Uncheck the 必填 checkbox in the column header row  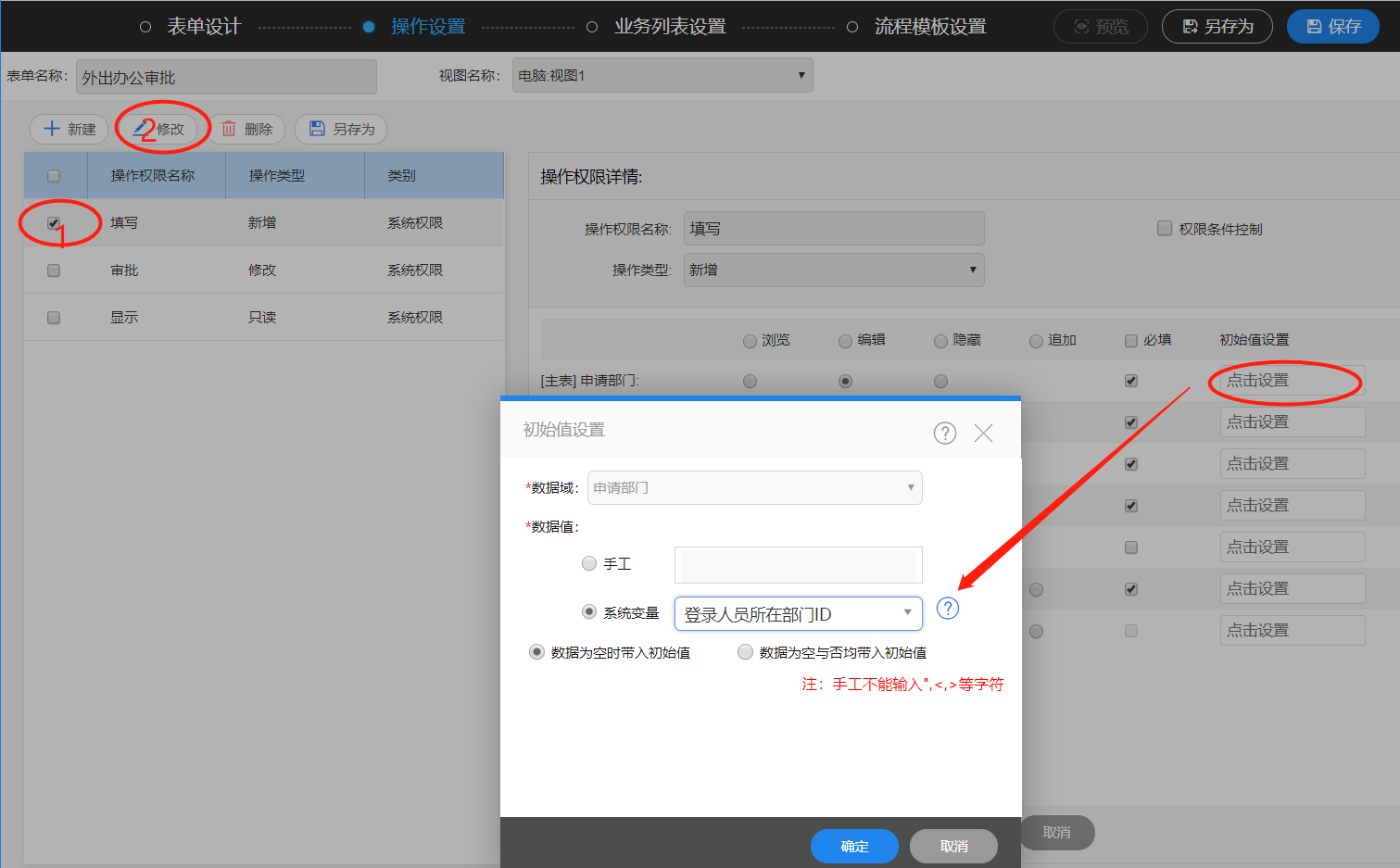(1130, 340)
